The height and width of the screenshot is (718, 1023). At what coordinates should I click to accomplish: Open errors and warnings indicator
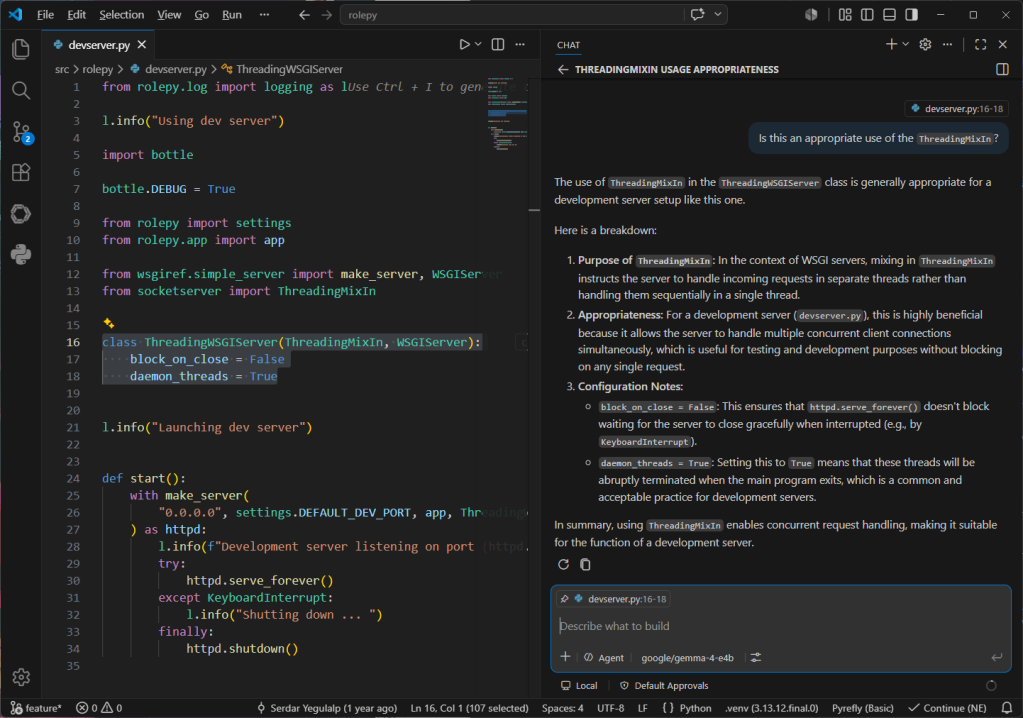tap(99, 708)
